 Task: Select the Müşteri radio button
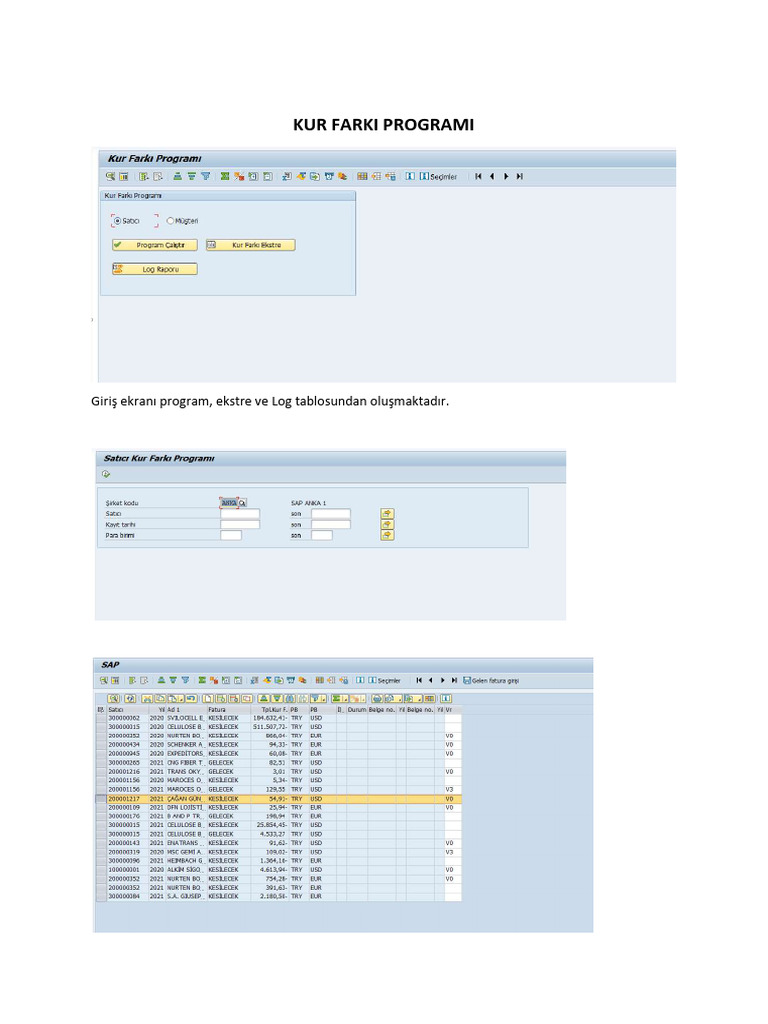click(170, 221)
